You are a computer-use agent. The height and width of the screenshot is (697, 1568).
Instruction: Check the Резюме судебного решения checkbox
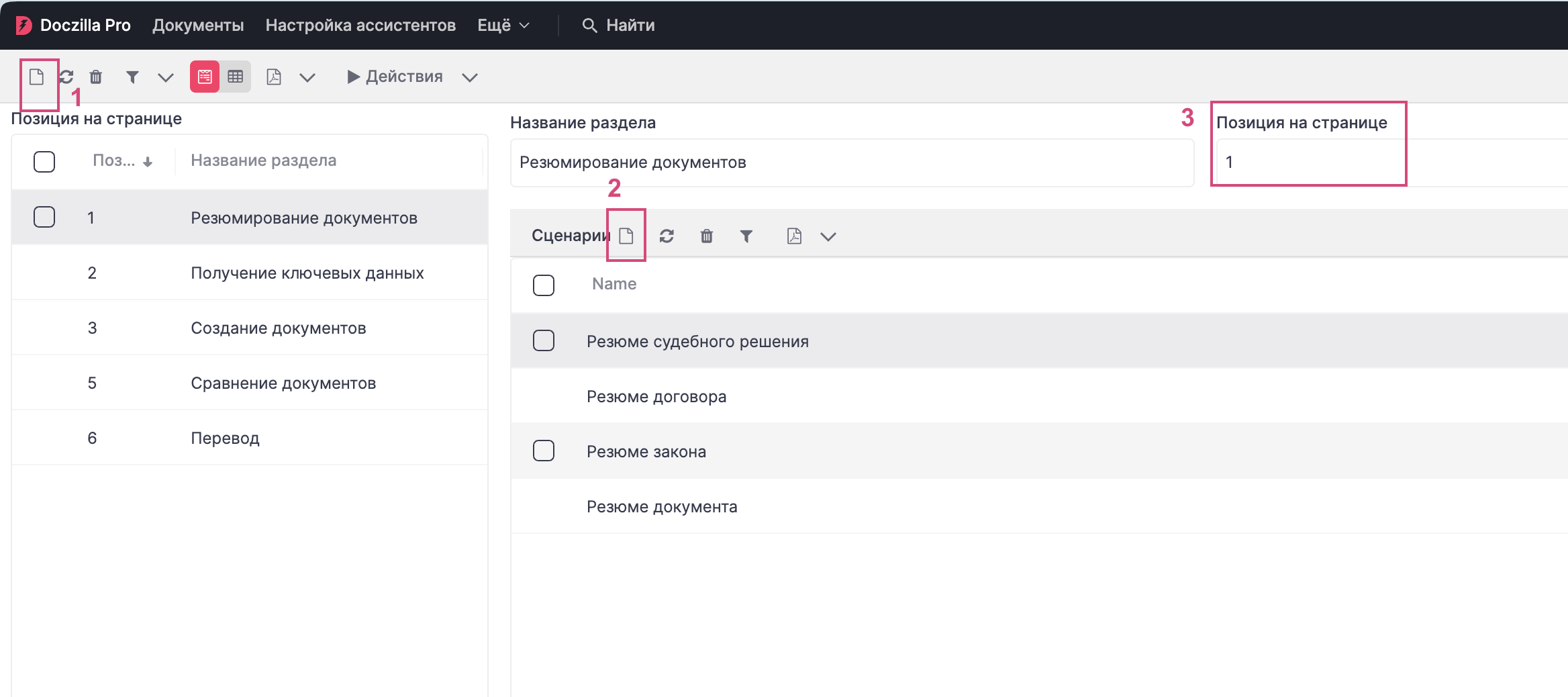click(x=544, y=340)
